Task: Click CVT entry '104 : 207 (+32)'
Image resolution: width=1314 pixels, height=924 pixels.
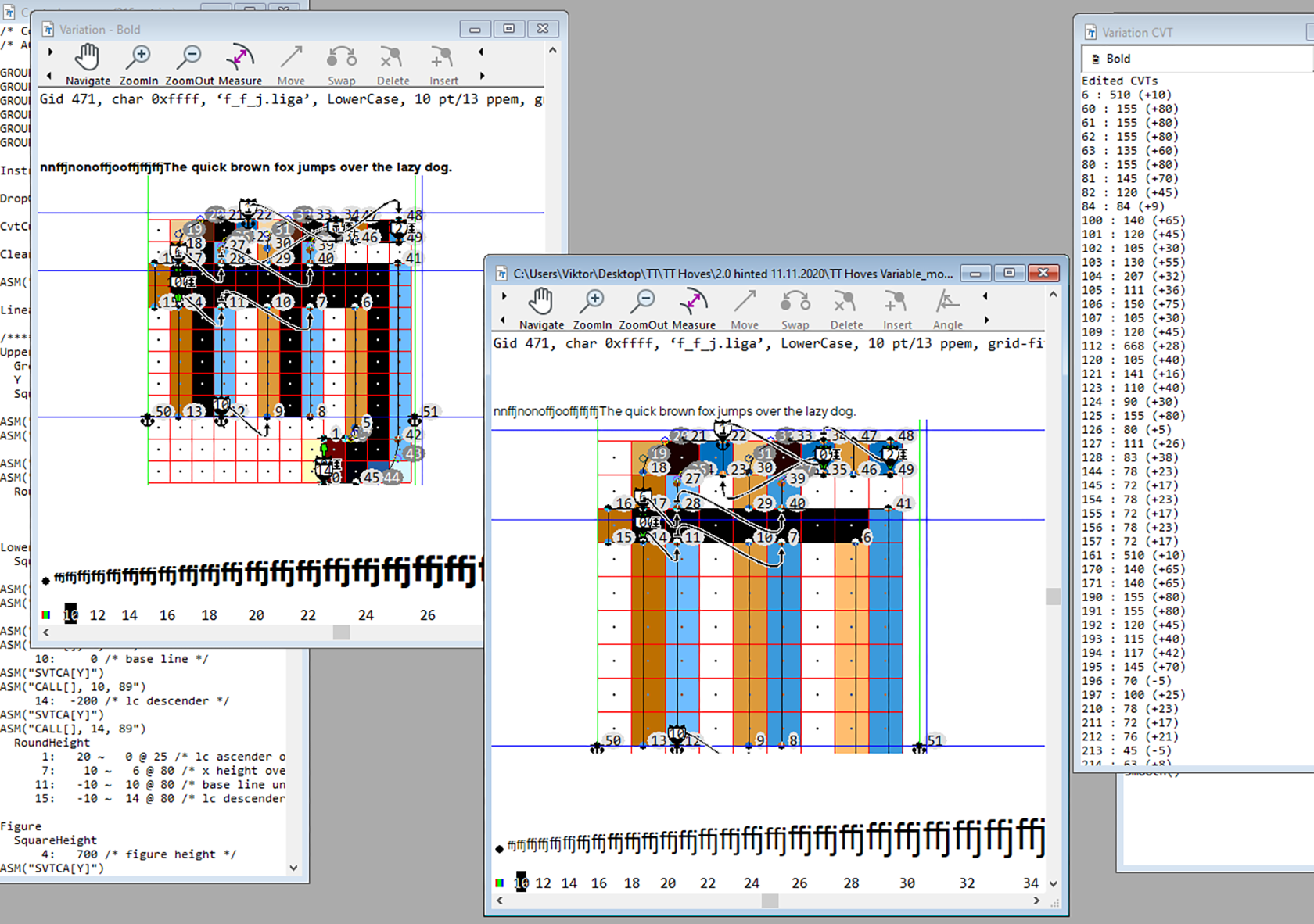Action: 1133,276
